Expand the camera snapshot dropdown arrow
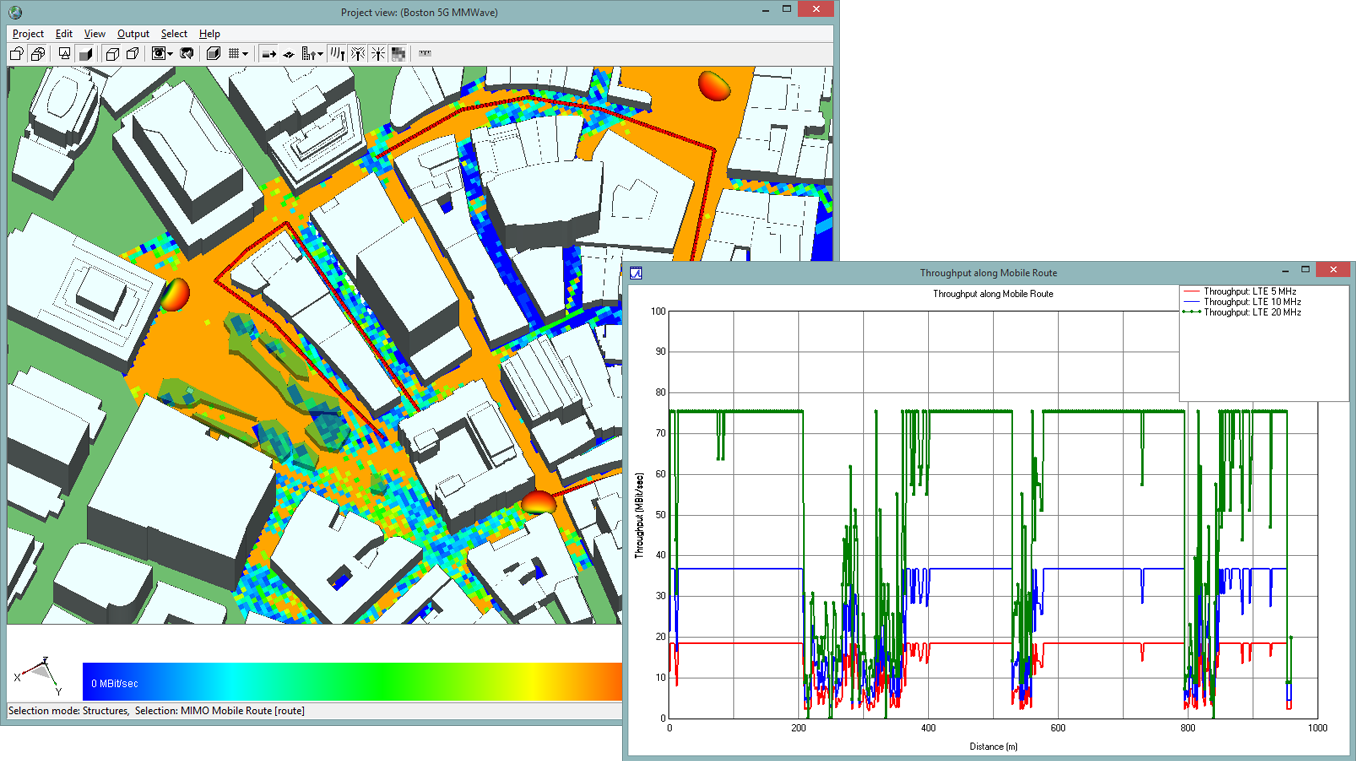The image size is (1366, 768). (171, 54)
